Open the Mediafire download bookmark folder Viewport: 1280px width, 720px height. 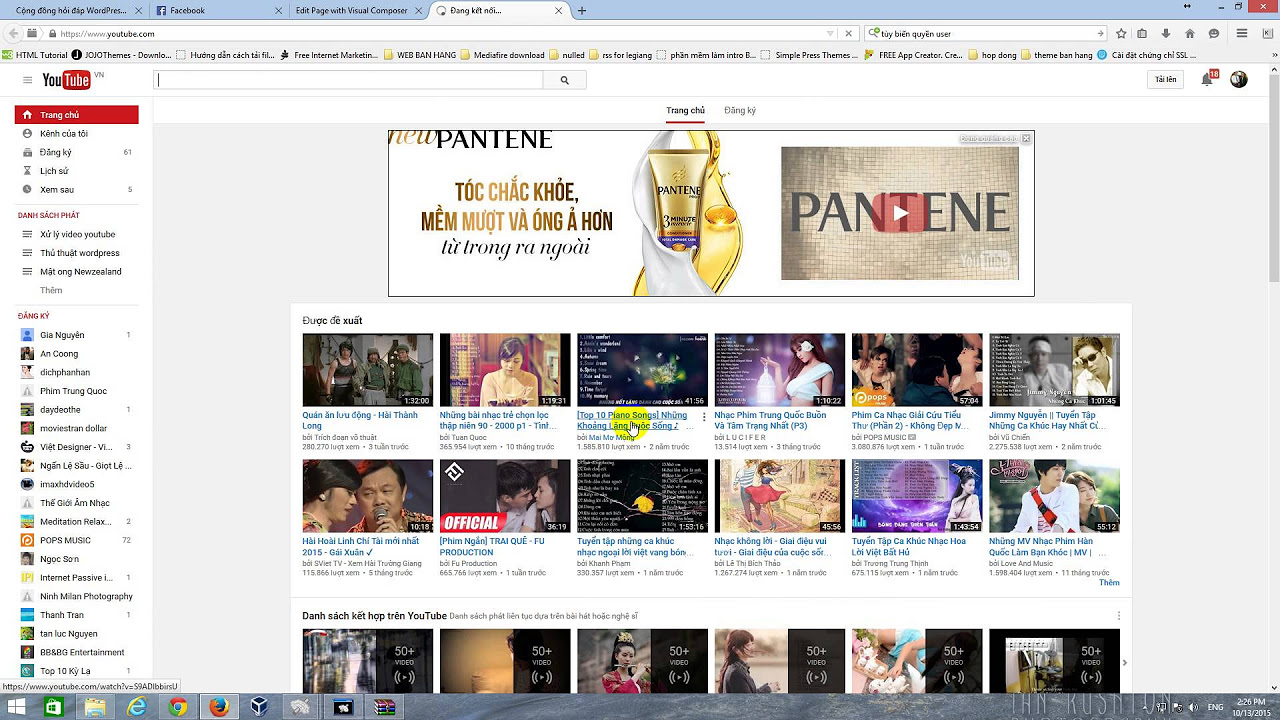point(502,55)
